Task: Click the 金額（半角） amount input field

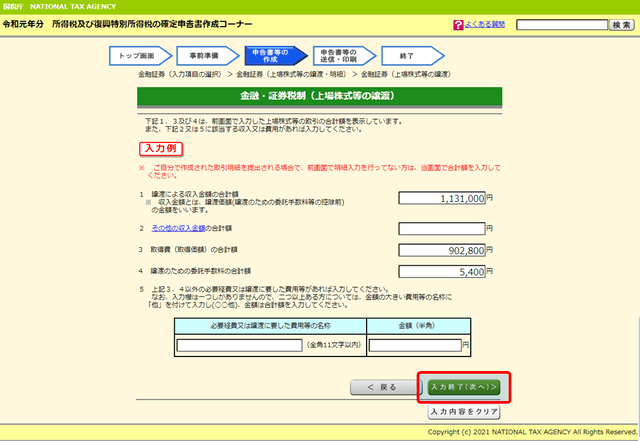Action: (415, 345)
